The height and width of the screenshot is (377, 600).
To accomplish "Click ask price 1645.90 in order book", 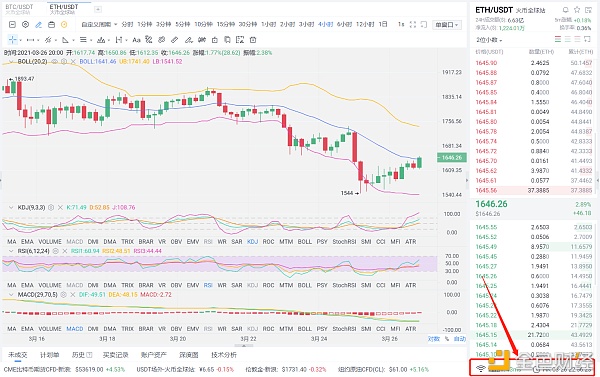I will pyautogui.click(x=486, y=63).
